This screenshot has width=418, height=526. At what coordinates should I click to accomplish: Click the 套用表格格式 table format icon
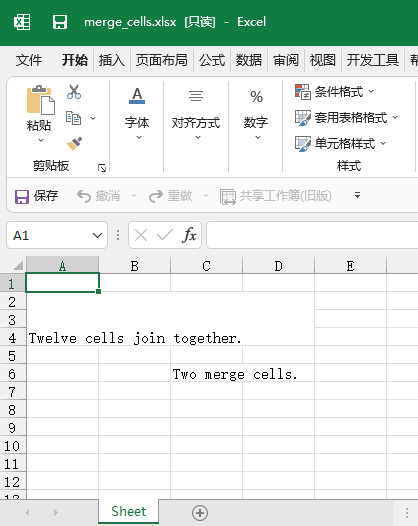(x=303, y=118)
